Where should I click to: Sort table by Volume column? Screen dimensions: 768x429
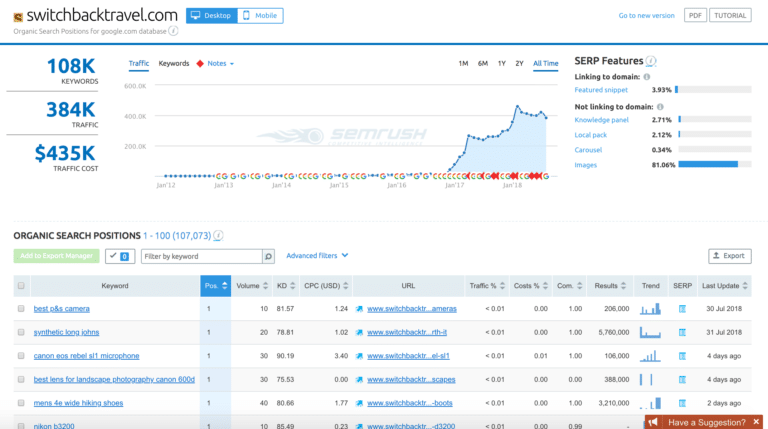[x=252, y=286]
